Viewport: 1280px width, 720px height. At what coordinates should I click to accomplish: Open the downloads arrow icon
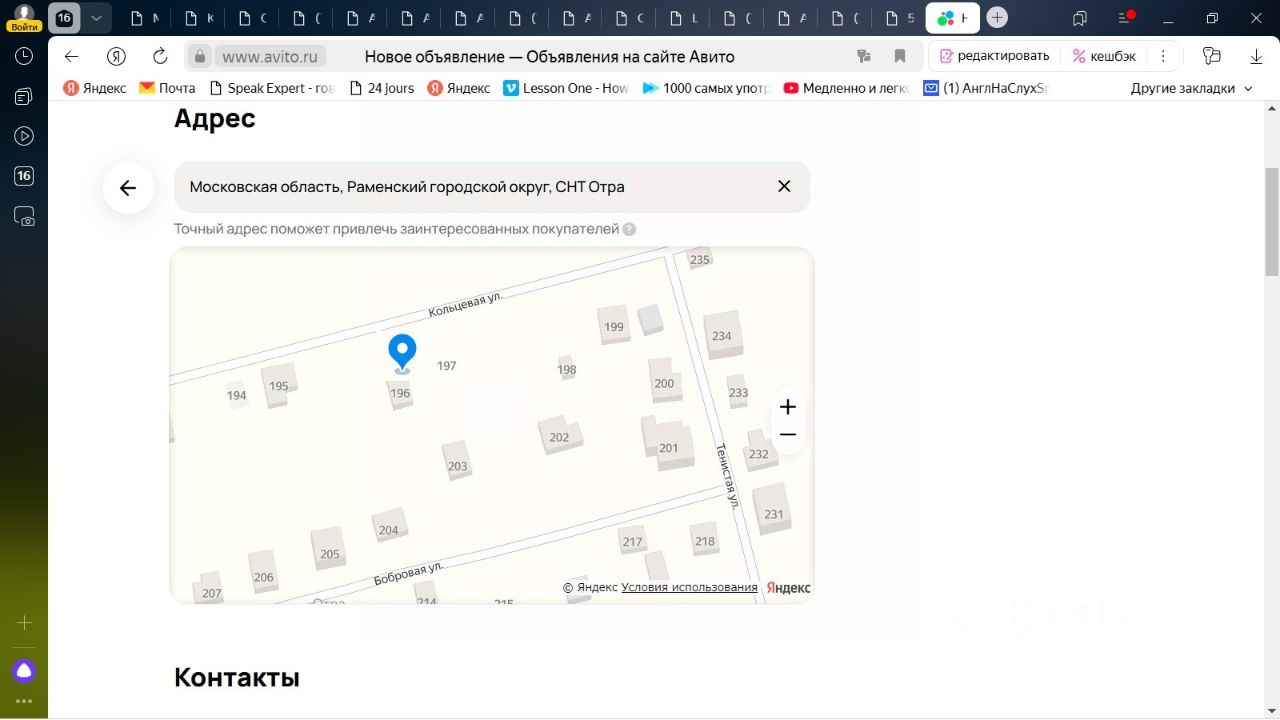tap(1256, 56)
